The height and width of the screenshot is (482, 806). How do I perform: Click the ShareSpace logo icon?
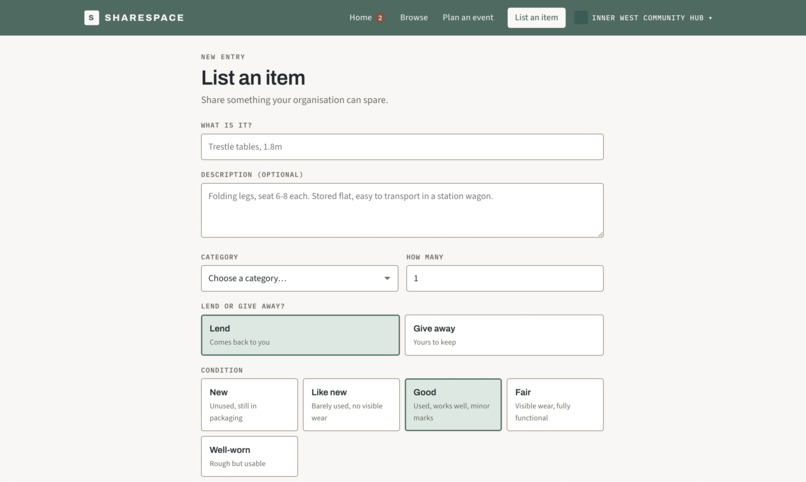91,17
